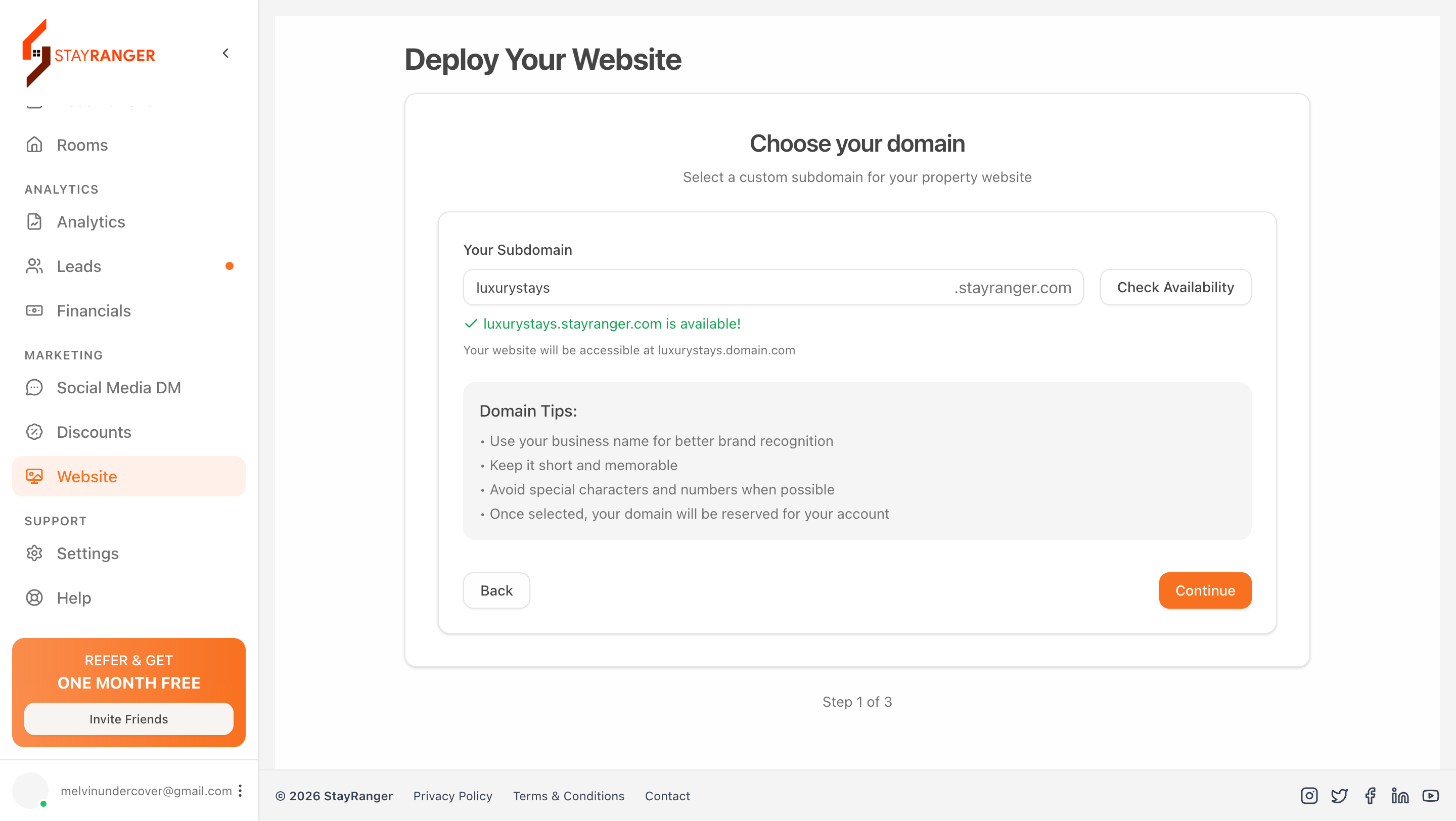This screenshot has height=821, width=1456.
Task: Click the Invite Friends button
Action: (128, 719)
